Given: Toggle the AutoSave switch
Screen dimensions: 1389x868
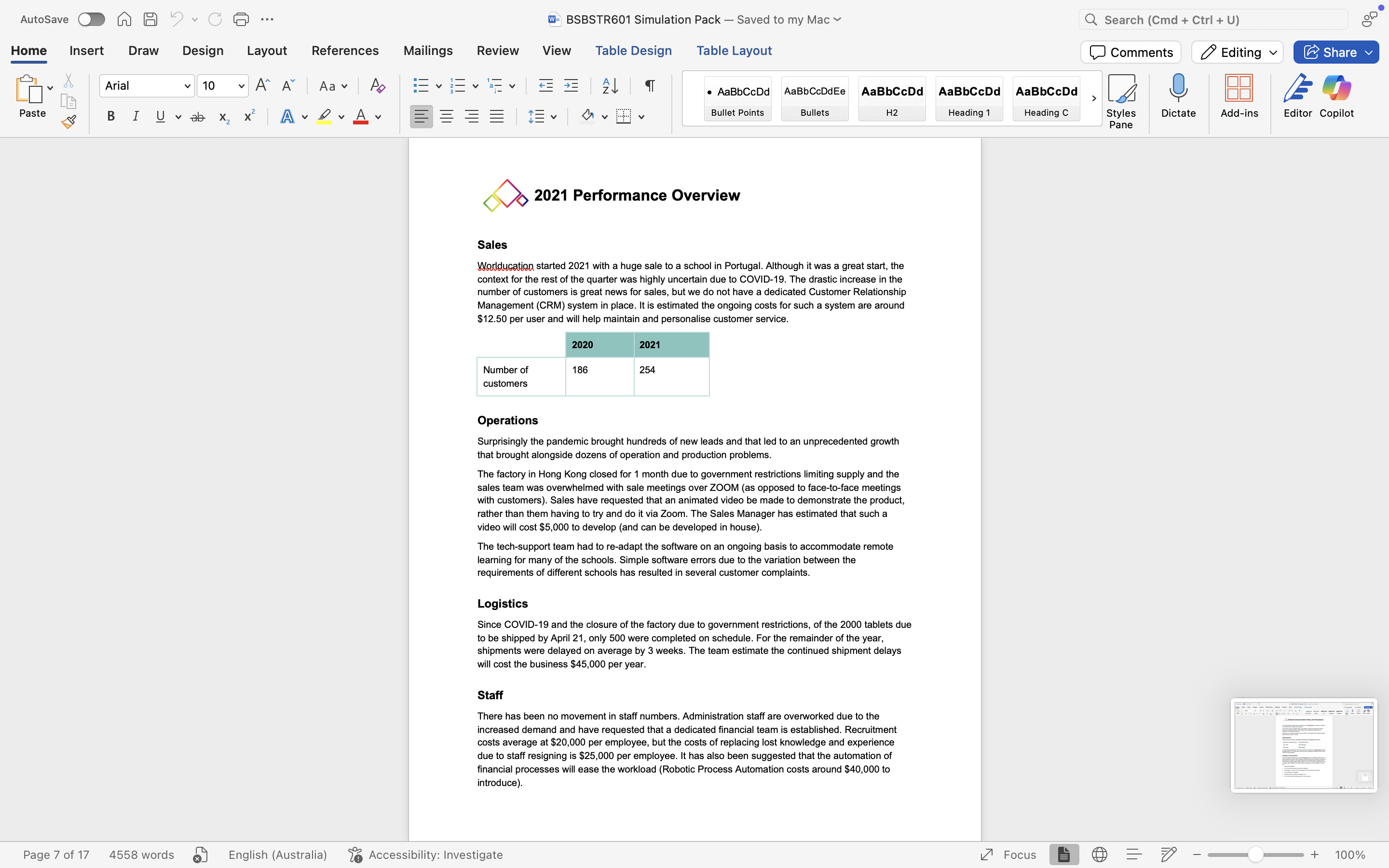Looking at the screenshot, I should point(91,19).
